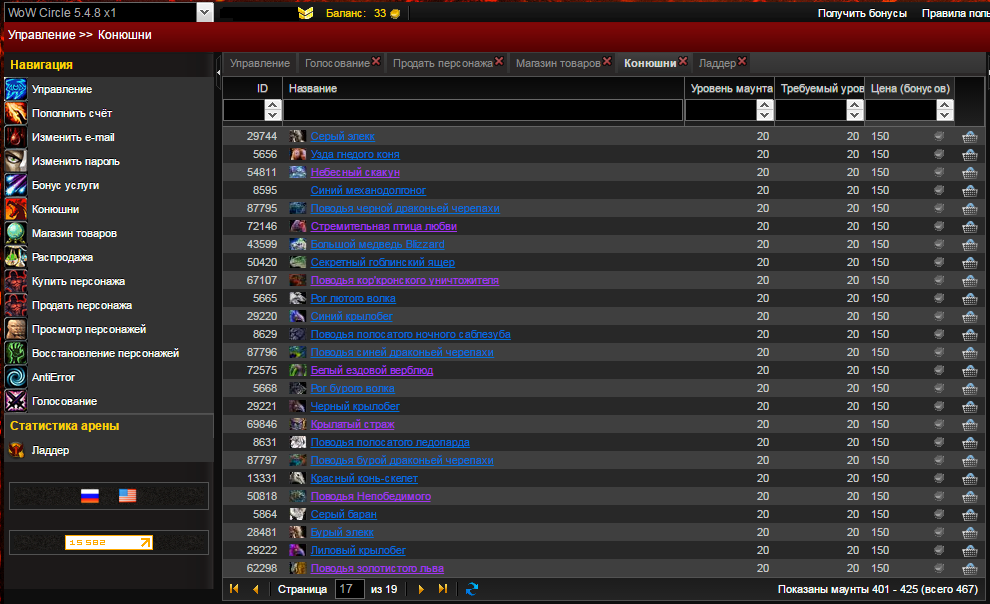990x604 pixels.
Task: Go to the last page of mounts
Action: tap(443, 589)
